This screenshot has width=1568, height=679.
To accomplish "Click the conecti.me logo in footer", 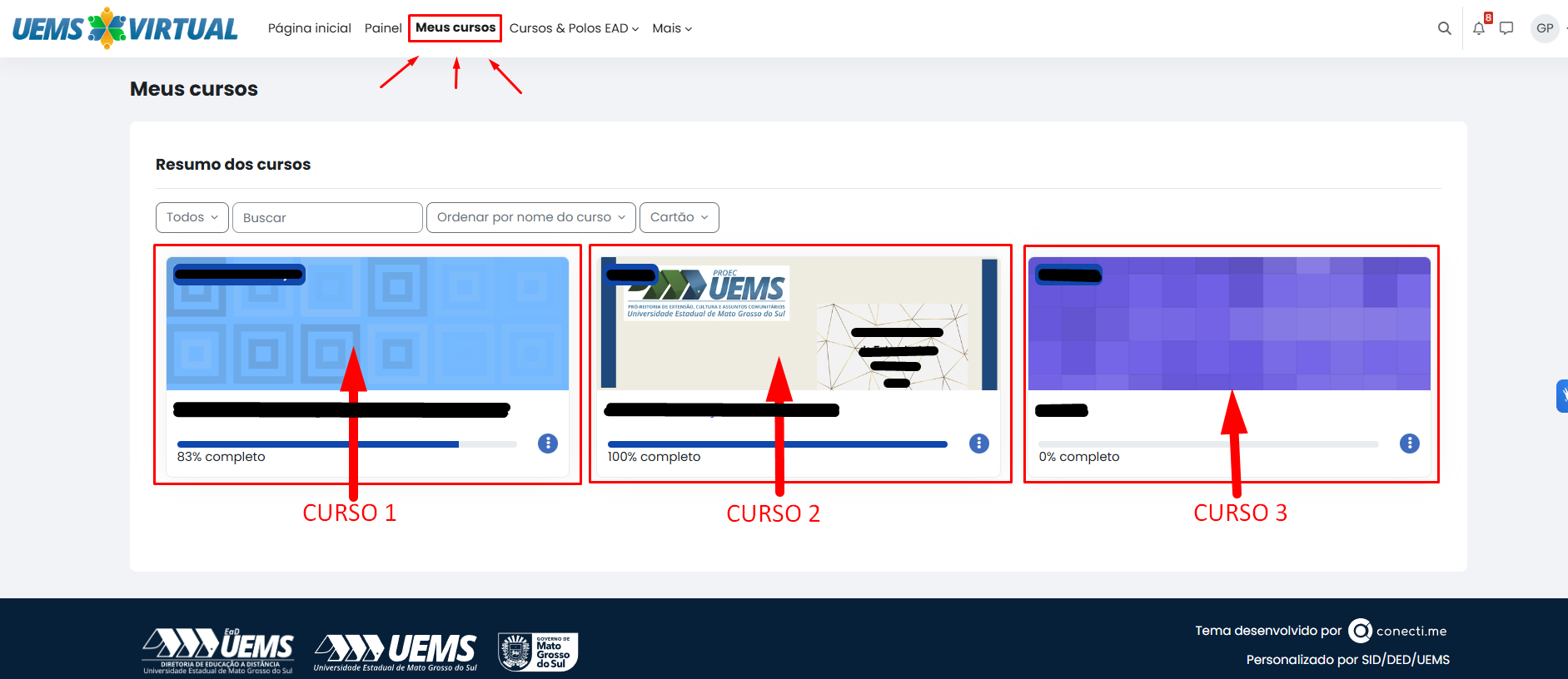I will click(1398, 631).
